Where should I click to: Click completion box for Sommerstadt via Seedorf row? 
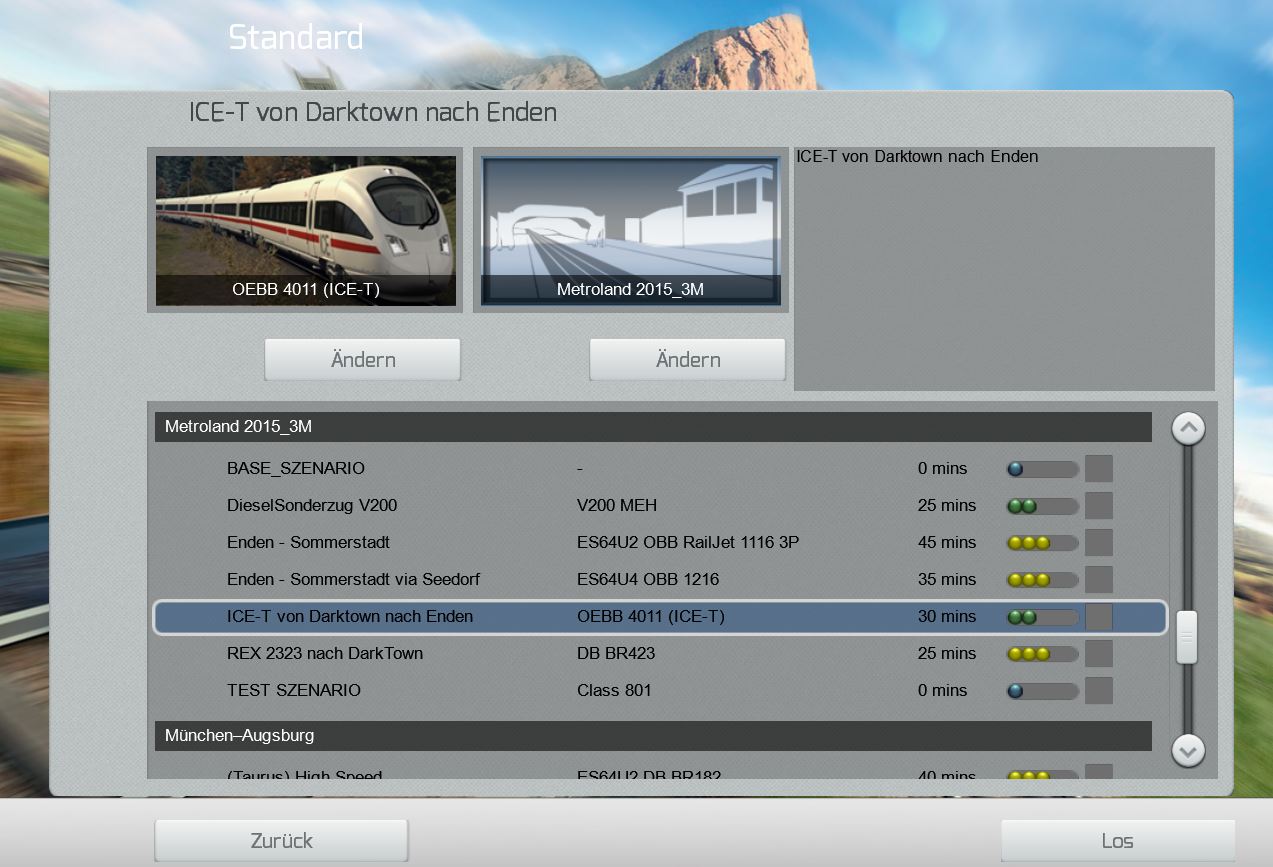point(1099,579)
